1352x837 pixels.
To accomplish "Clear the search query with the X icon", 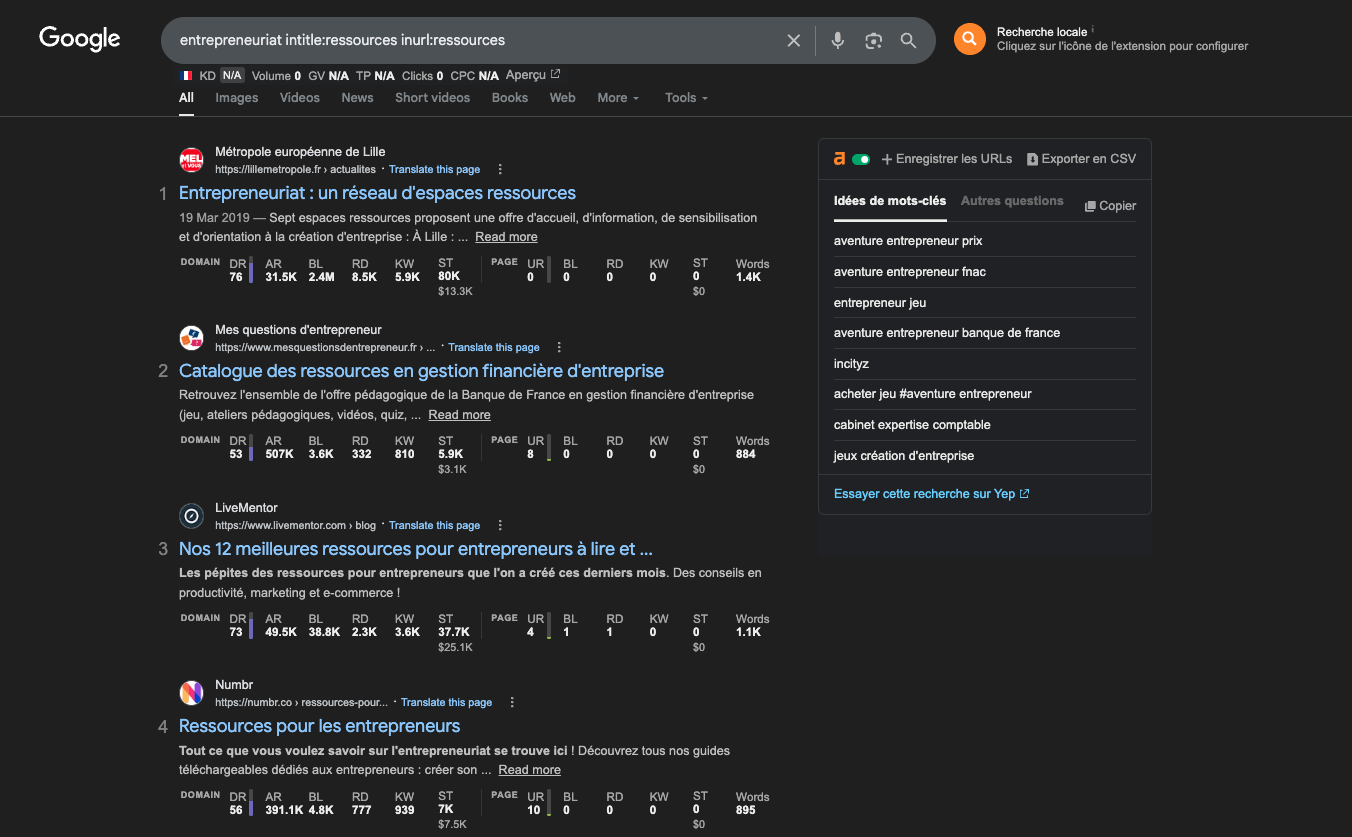I will point(793,40).
